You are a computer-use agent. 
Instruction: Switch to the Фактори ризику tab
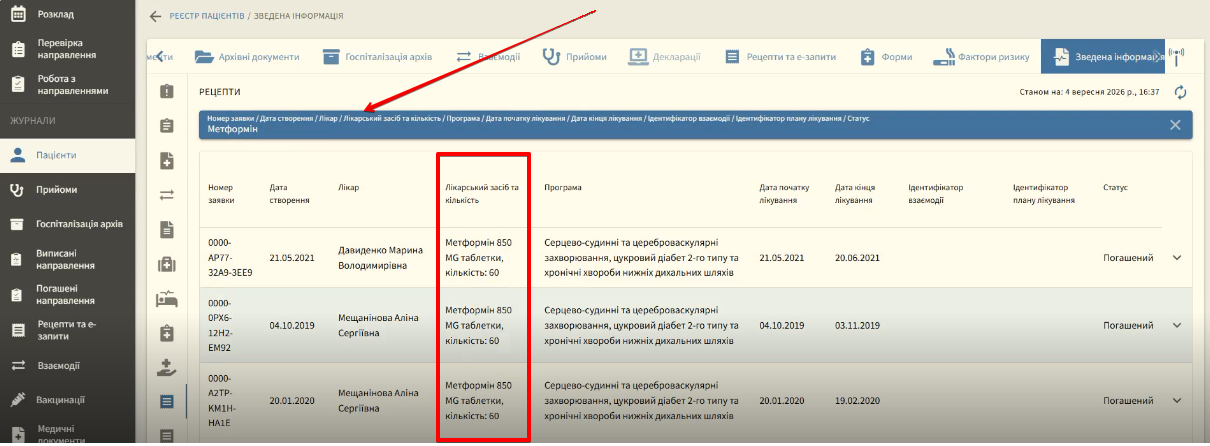coord(980,57)
